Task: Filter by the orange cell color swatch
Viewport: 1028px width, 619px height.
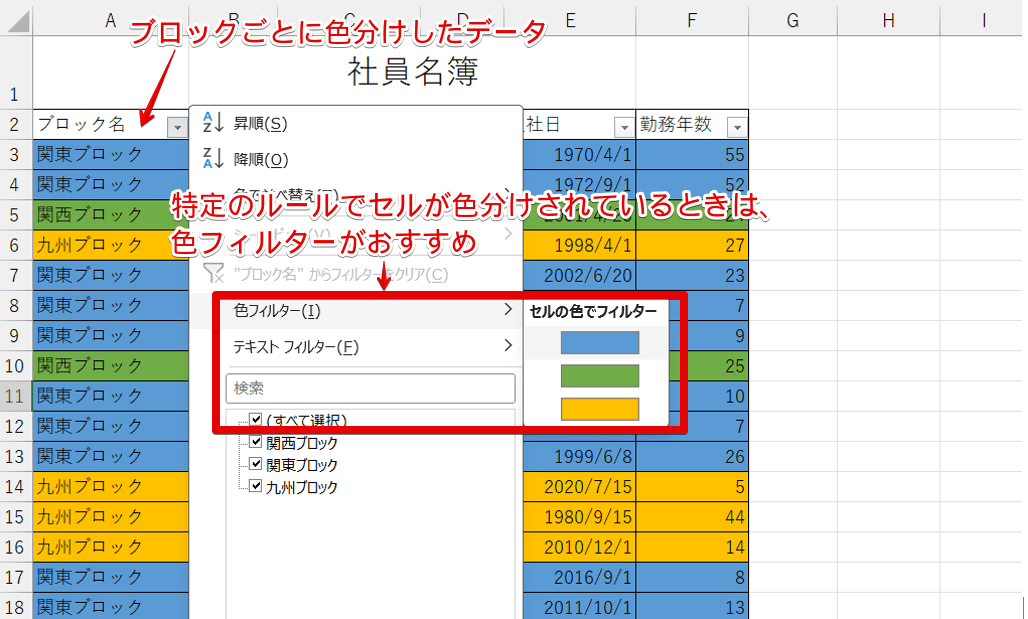Action: click(599, 409)
